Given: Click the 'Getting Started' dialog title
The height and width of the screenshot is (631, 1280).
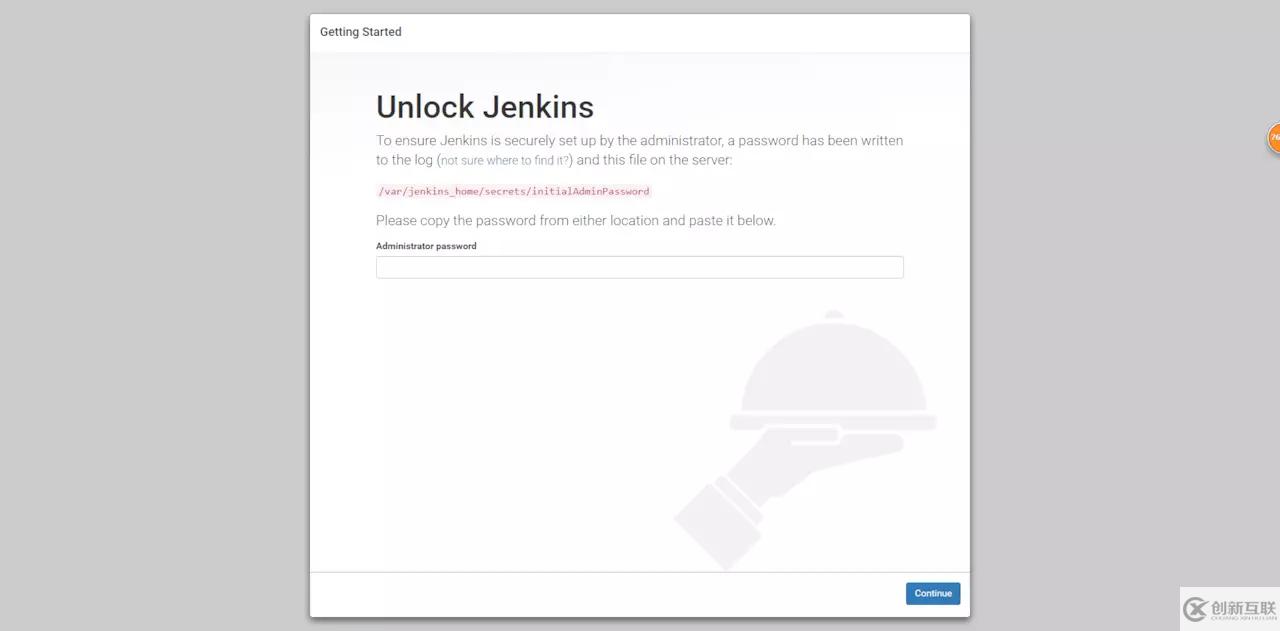Looking at the screenshot, I should (x=361, y=32).
